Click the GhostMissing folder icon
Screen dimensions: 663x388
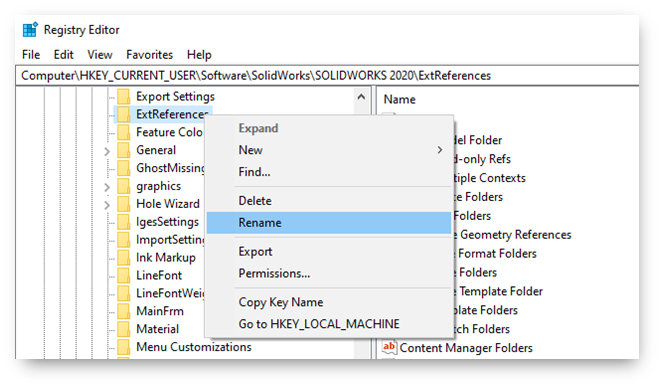[x=123, y=168]
